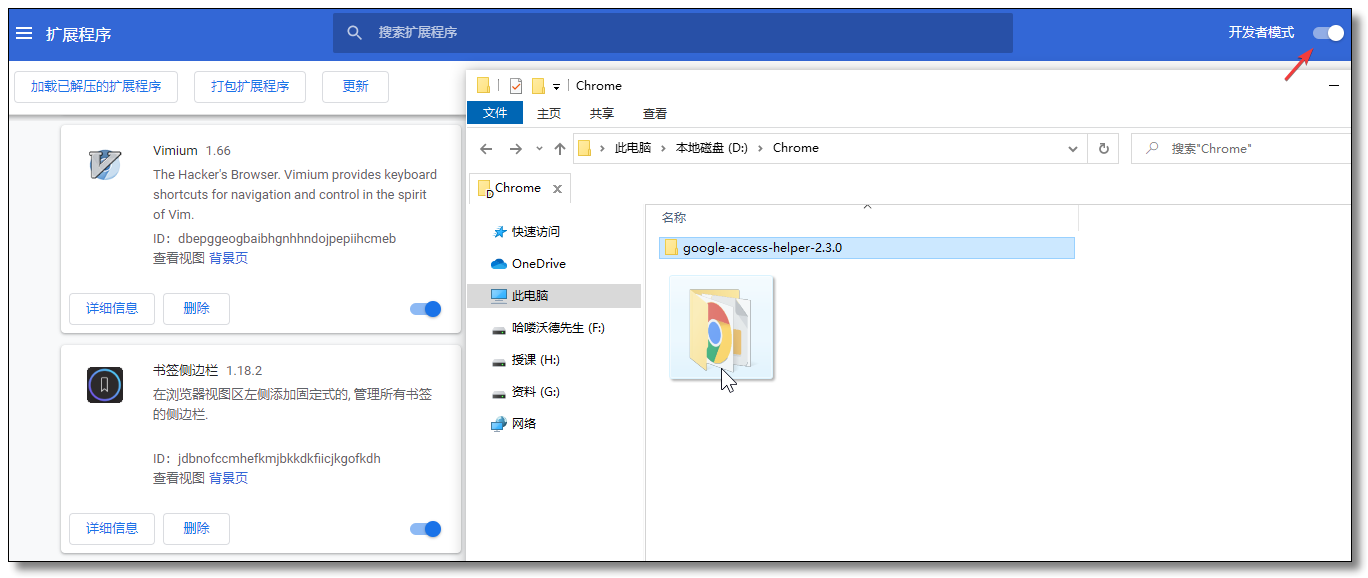Image resolution: width=1368 pixels, height=578 pixels.
Task: Click 打包扩展程序 button
Action: click(x=250, y=87)
